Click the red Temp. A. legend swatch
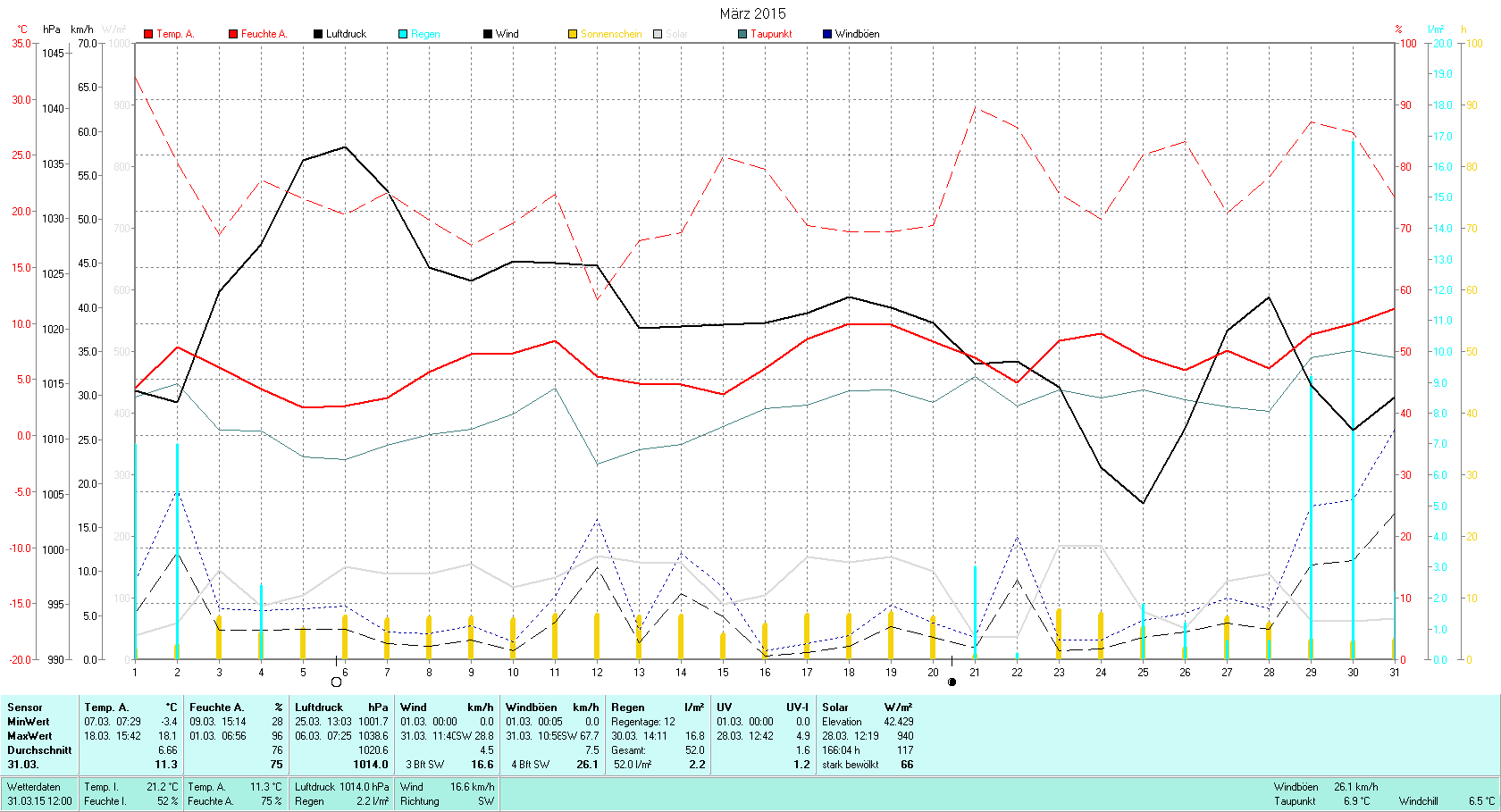The image size is (1501, 812). pyautogui.click(x=148, y=34)
